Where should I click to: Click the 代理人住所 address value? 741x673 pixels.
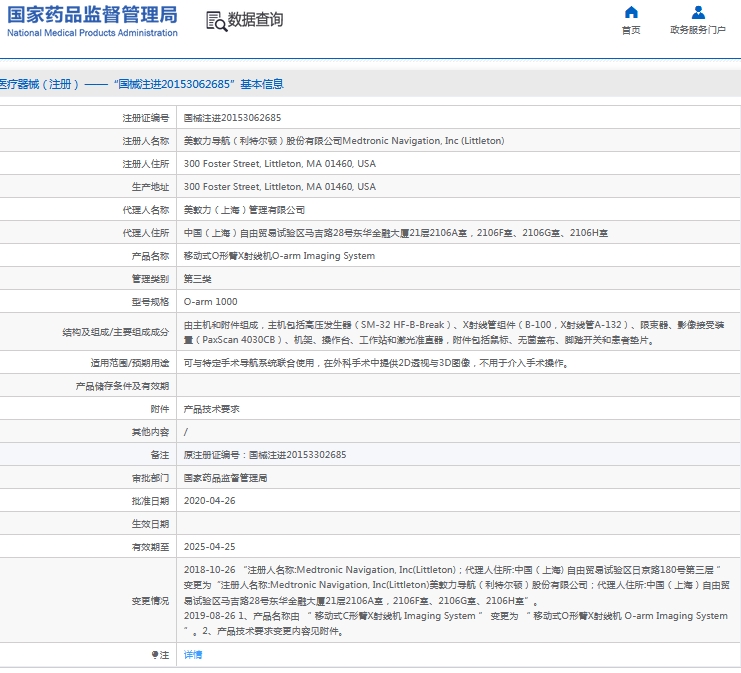[396, 233]
